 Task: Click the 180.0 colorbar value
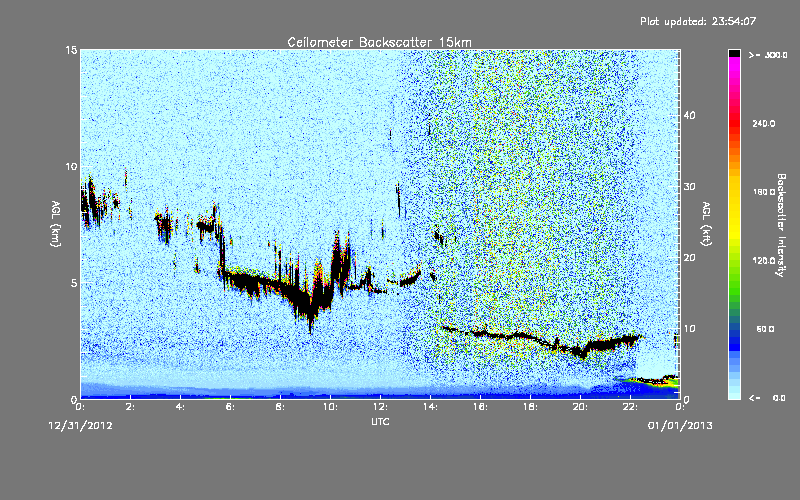tap(763, 192)
